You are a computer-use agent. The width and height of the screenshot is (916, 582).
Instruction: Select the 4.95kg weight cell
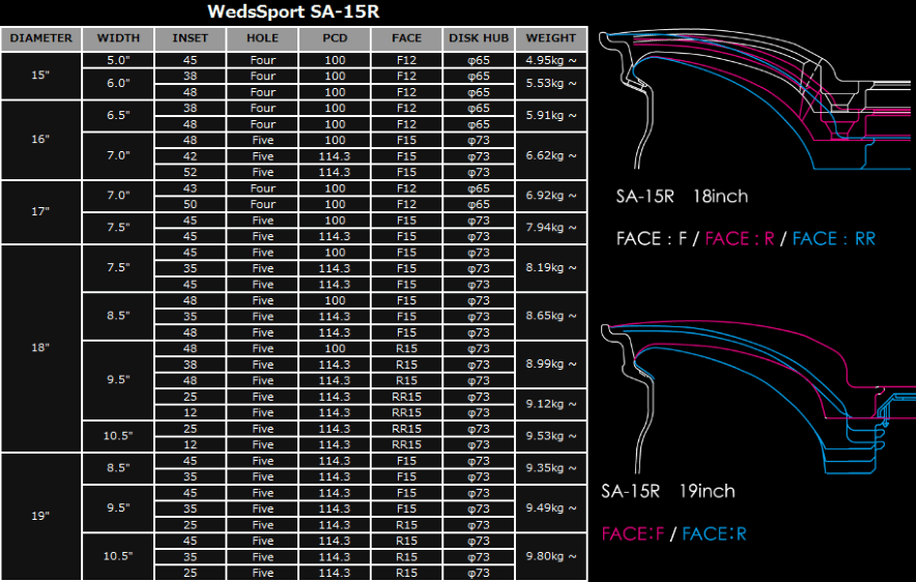551,60
